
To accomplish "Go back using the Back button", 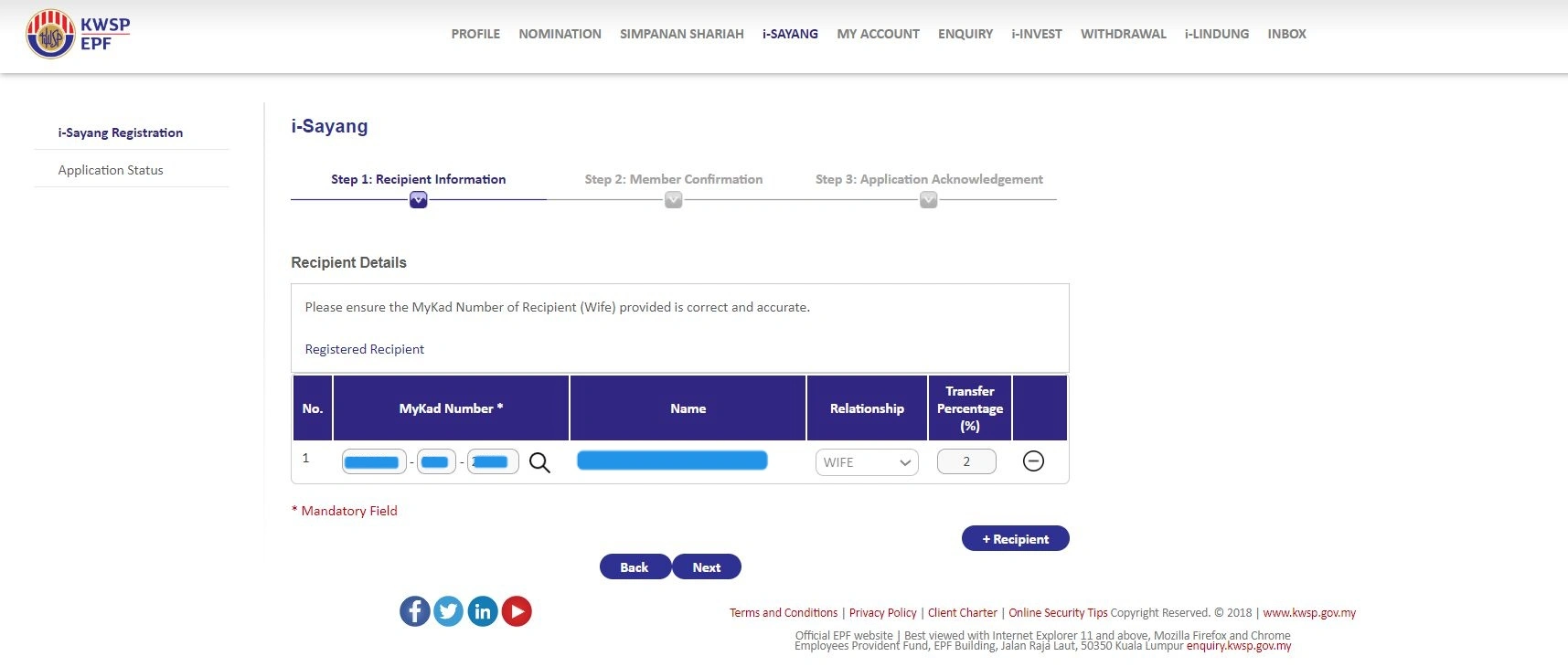I will (x=635, y=567).
